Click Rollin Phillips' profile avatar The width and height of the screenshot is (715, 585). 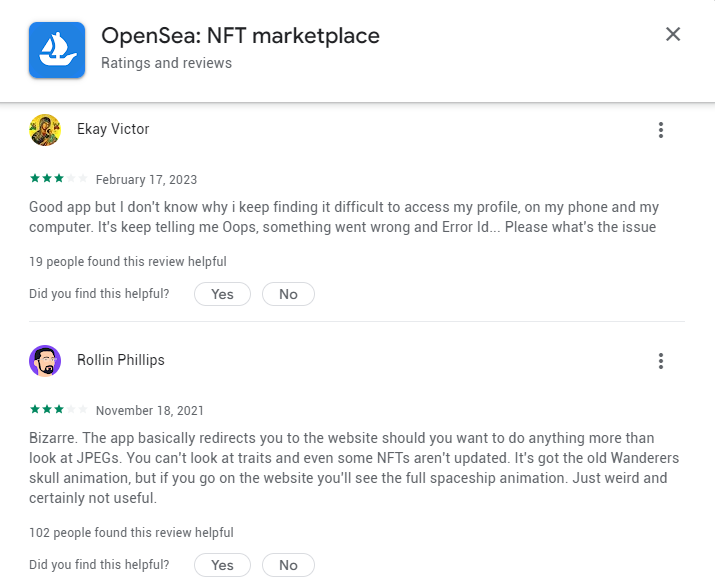[45, 361]
